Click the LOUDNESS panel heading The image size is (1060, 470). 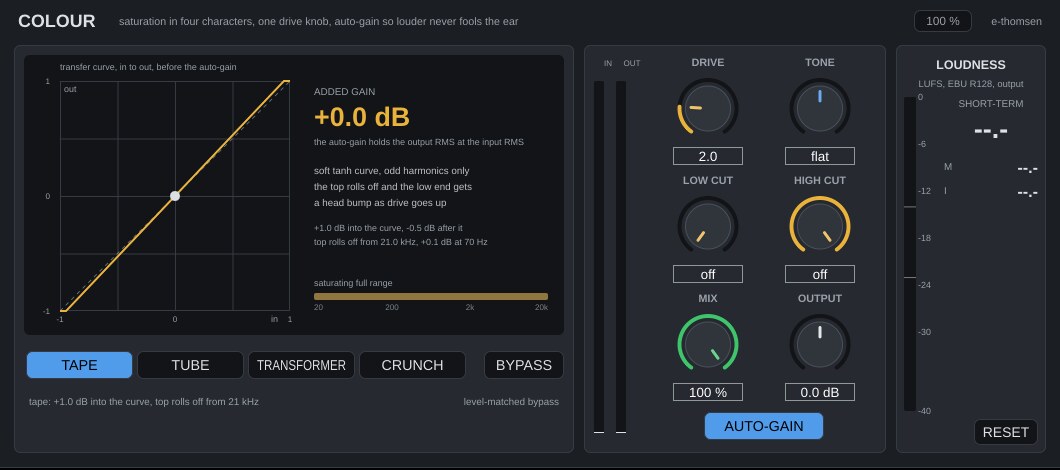click(971, 65)
